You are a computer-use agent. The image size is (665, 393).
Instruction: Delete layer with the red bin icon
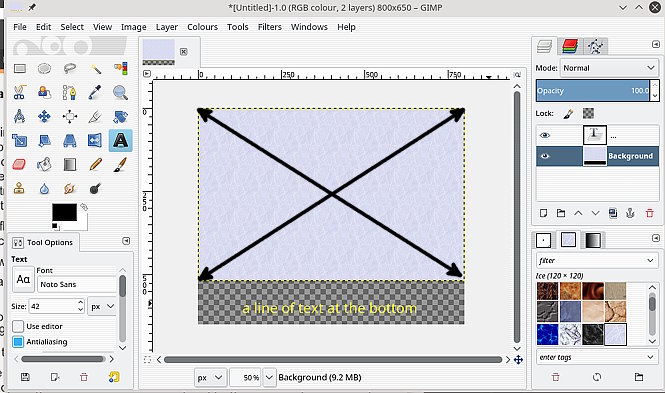649,213
